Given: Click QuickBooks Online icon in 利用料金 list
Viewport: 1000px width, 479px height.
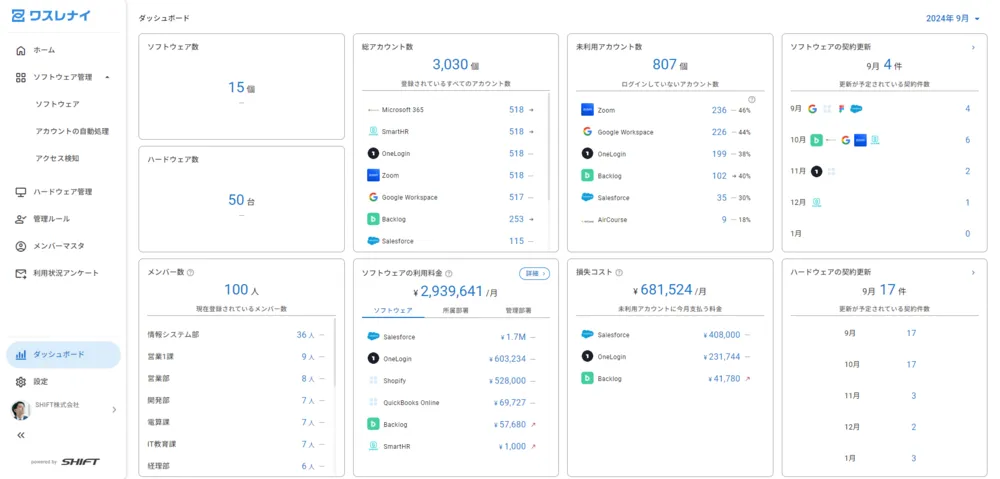Looking at the screenshot, I should click(x=373, y=402).
